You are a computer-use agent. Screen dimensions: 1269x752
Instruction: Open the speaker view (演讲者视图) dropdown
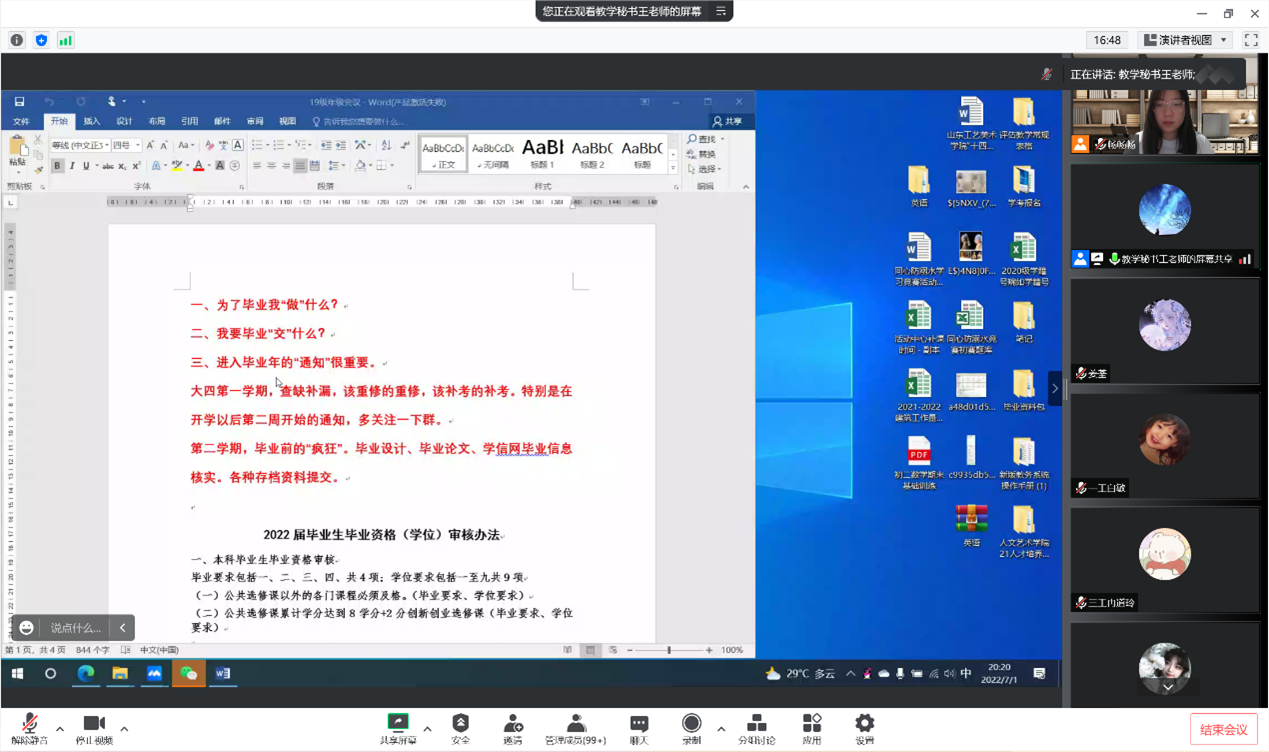pos(1185,40)
